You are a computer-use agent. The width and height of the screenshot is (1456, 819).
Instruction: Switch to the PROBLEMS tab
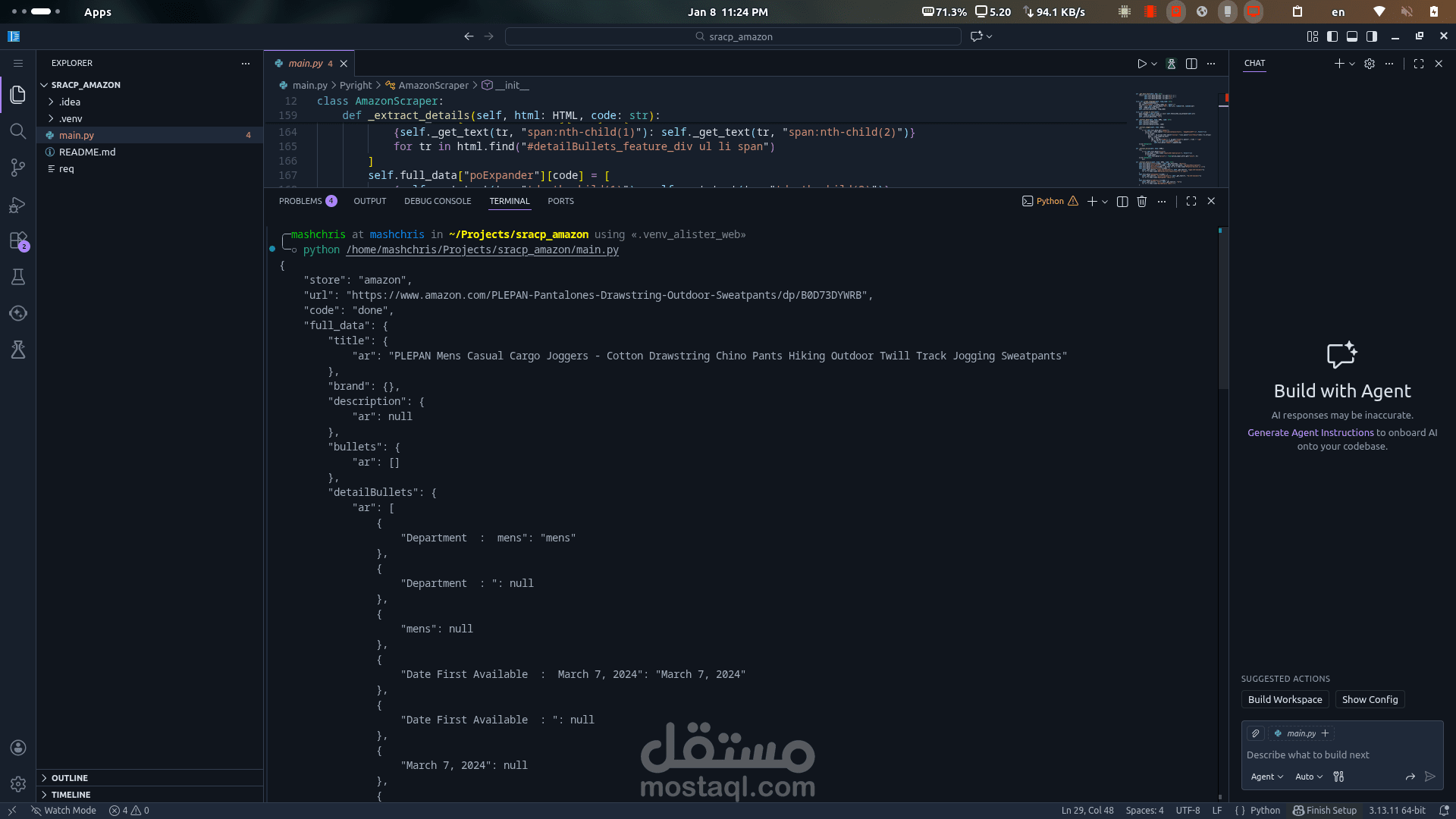pyautogui.click(x=307, y=201)
